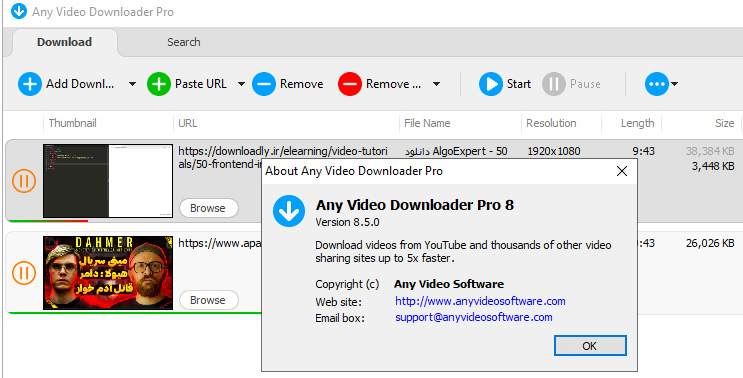Click OK in the About dialog
Image resolution: width=743 pixels, height=378 pixels.
pos(590,346)
